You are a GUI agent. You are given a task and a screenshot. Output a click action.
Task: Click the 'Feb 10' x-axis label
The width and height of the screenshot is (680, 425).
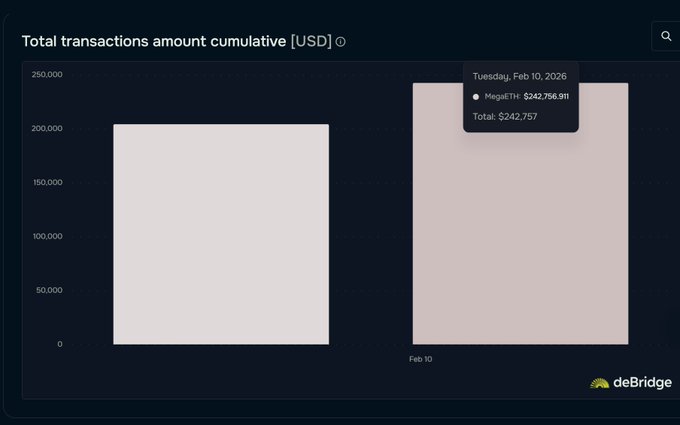421,358
